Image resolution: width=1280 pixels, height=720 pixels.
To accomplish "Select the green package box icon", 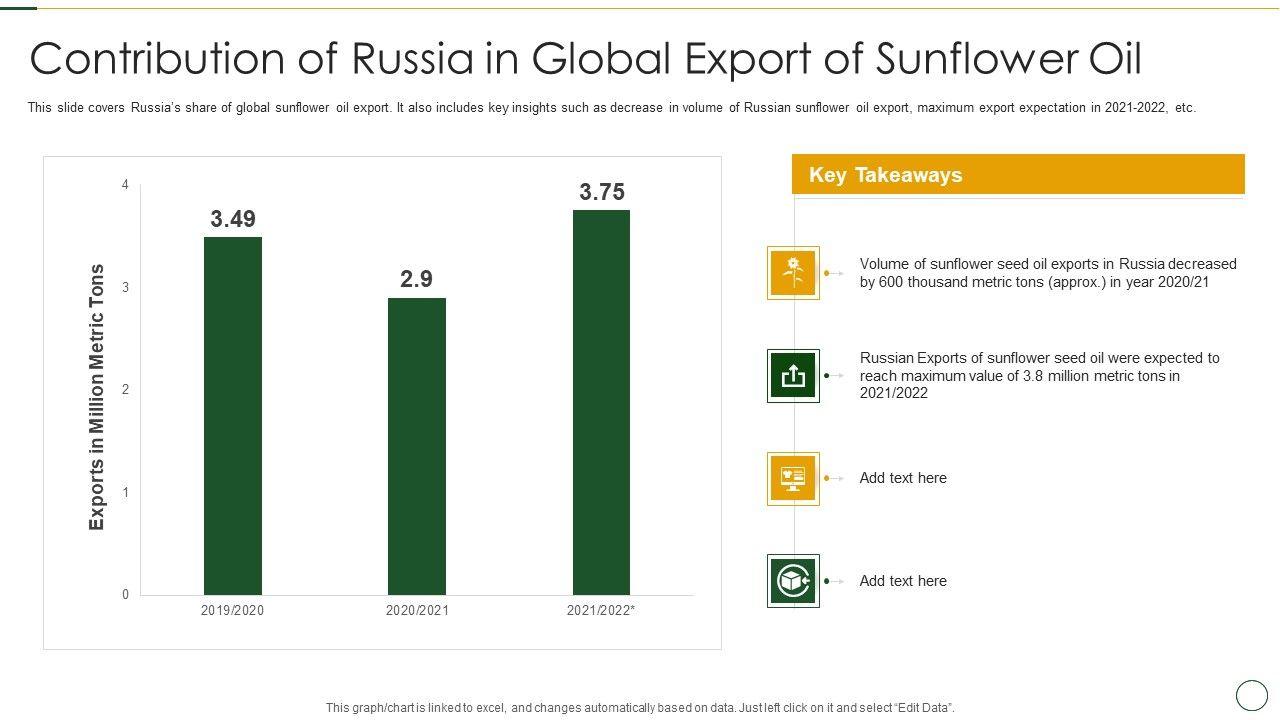I will pyautogui.click(x=793, y=581).
